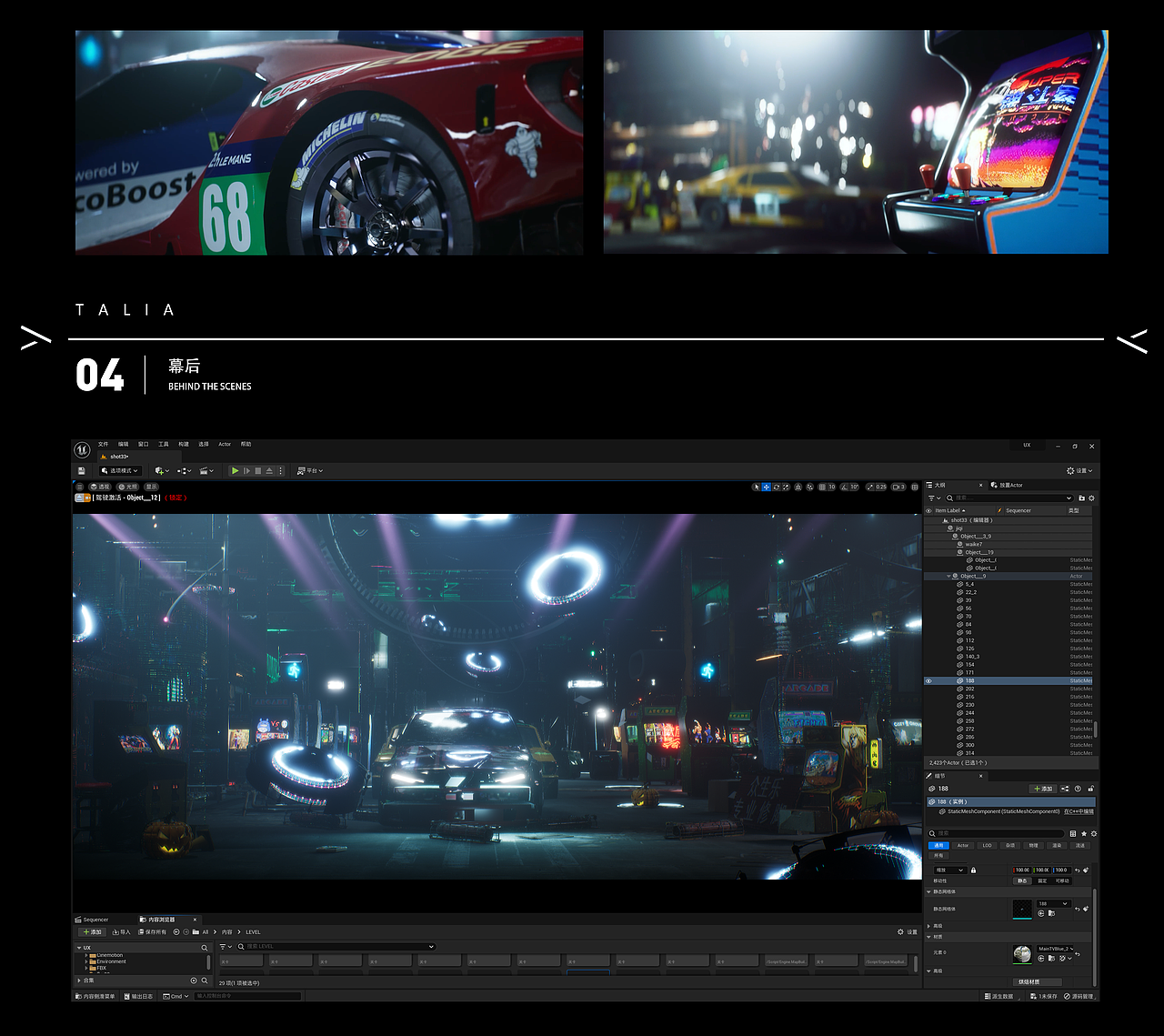Open the 编辑 menu

(123, 444)
